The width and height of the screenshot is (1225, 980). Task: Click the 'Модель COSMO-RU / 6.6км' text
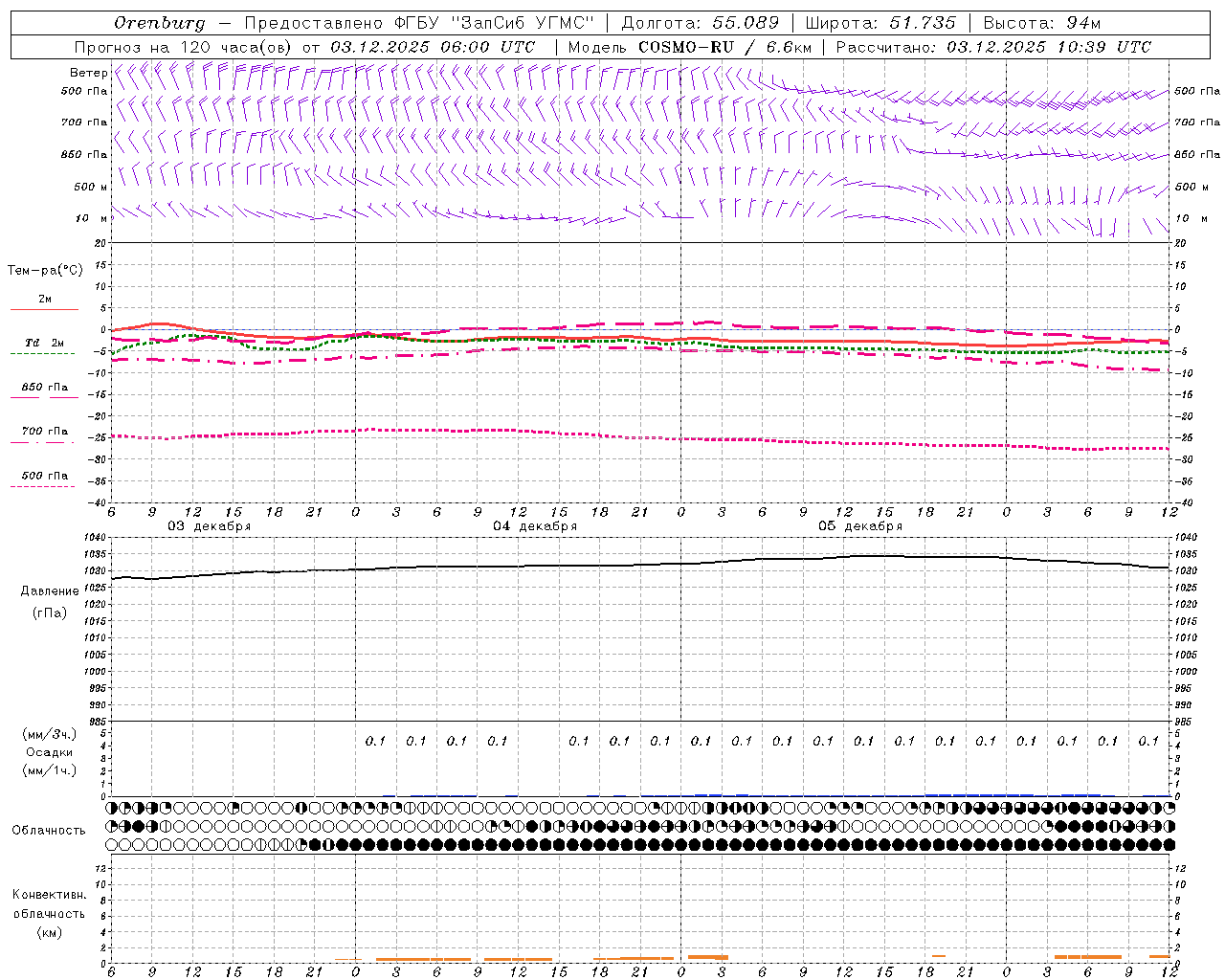click(x=689, y=47)
